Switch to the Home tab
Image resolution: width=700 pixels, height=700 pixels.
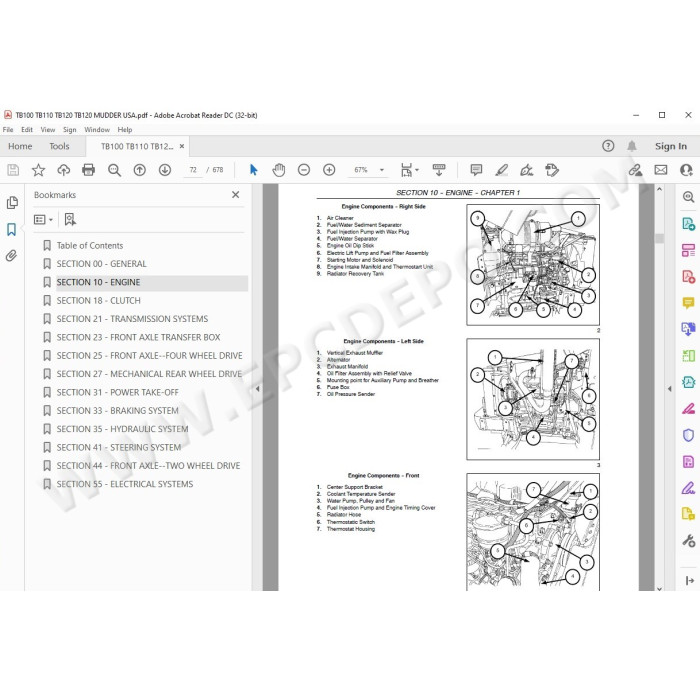[x=20, y=146]
